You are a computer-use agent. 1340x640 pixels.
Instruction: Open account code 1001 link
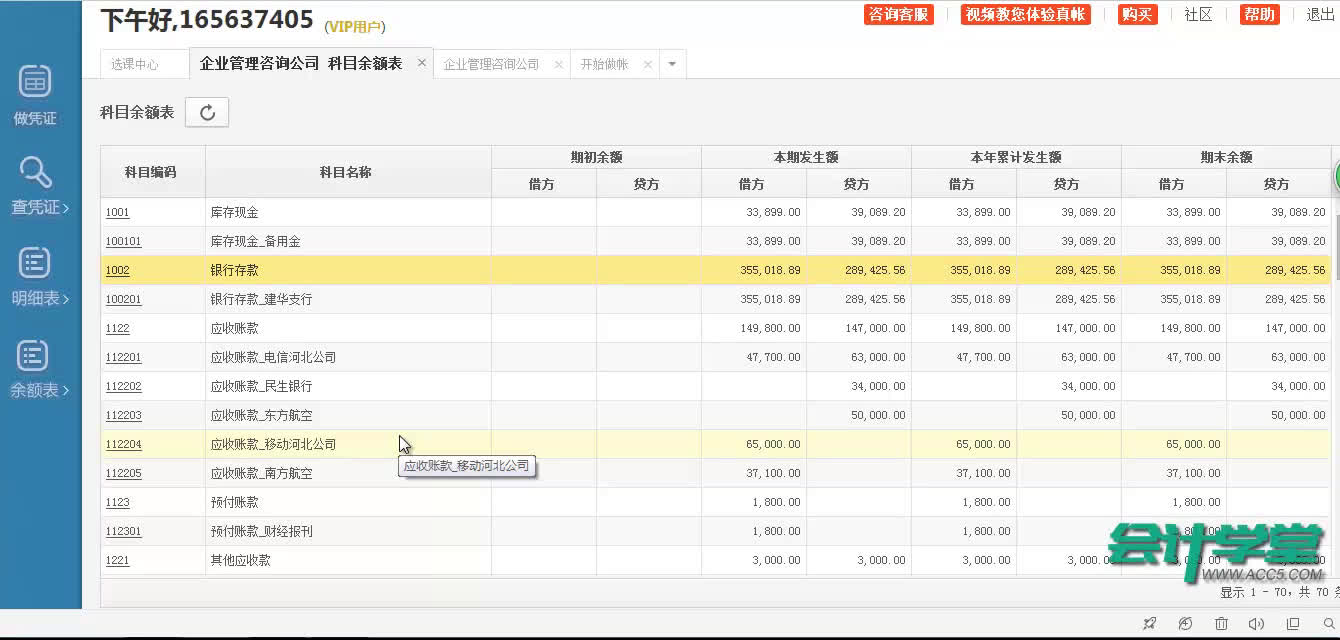coord(117,212)
